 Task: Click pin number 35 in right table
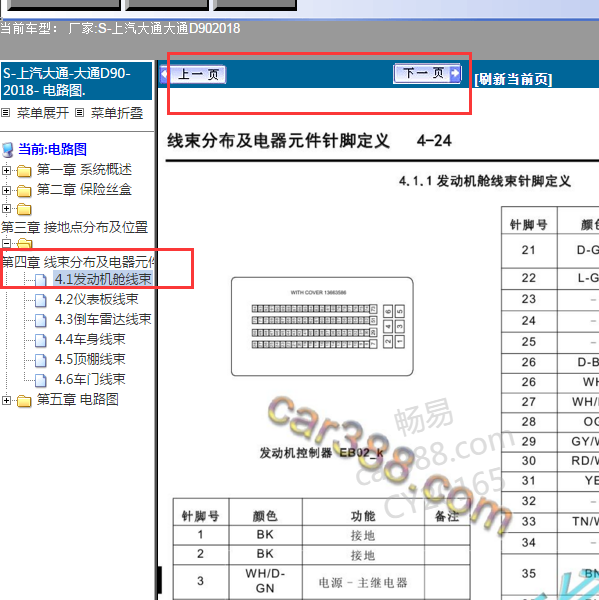coord(529,573)
